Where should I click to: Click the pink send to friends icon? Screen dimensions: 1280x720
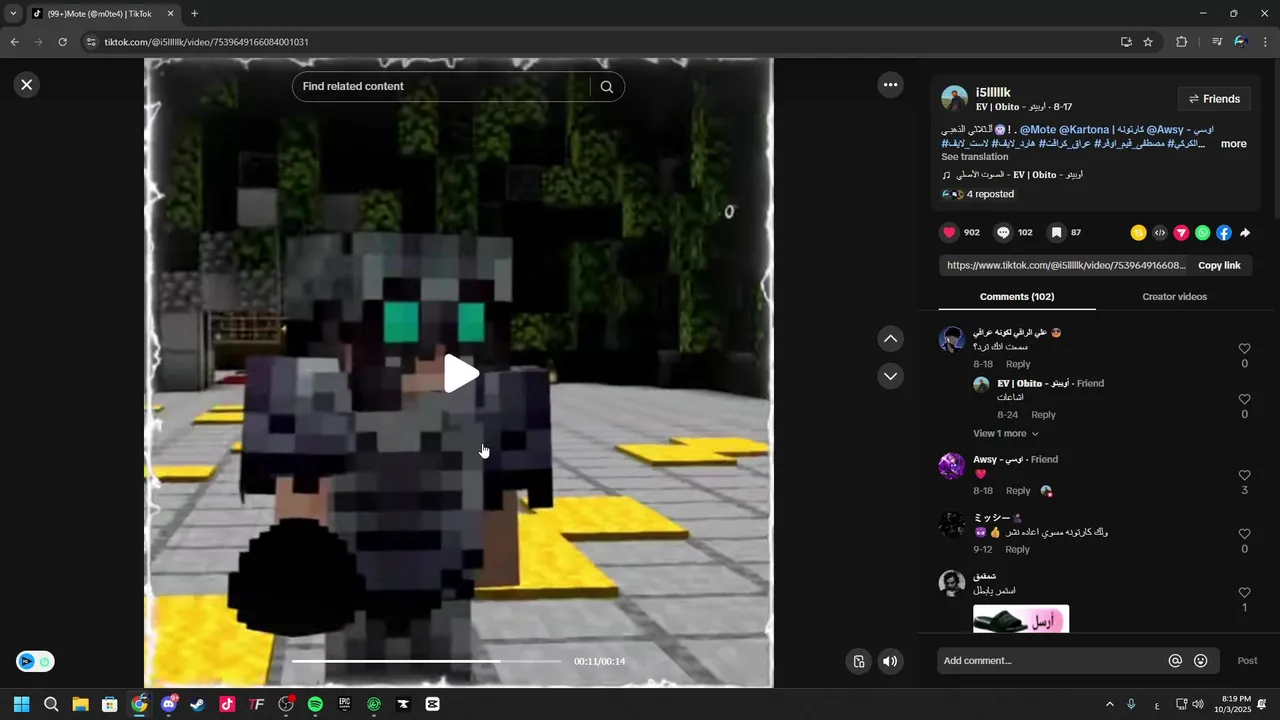pos(1181,233)
